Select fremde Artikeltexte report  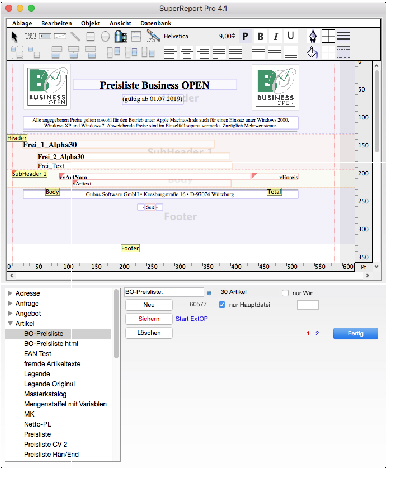click(52, 364)
